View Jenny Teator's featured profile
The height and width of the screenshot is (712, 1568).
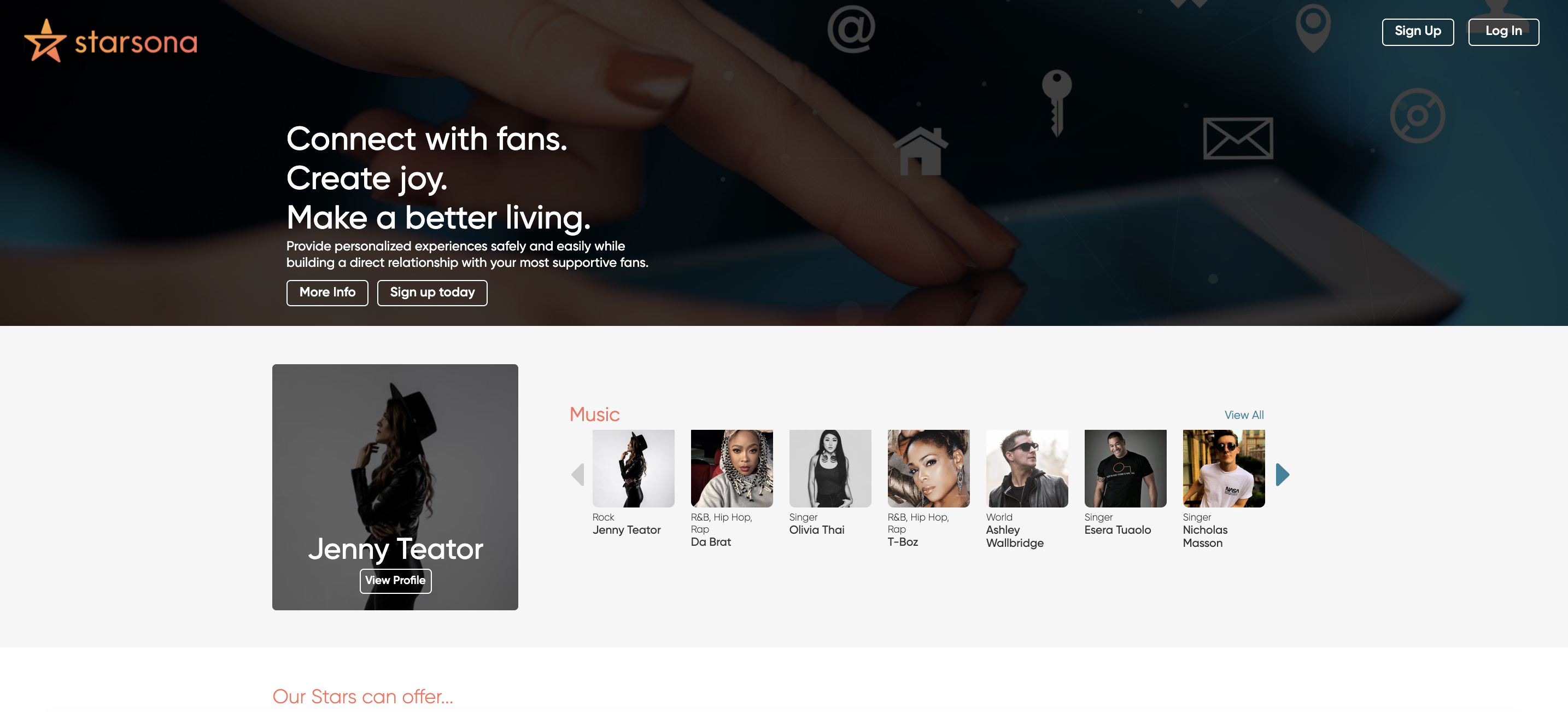[x=395, y=581]
